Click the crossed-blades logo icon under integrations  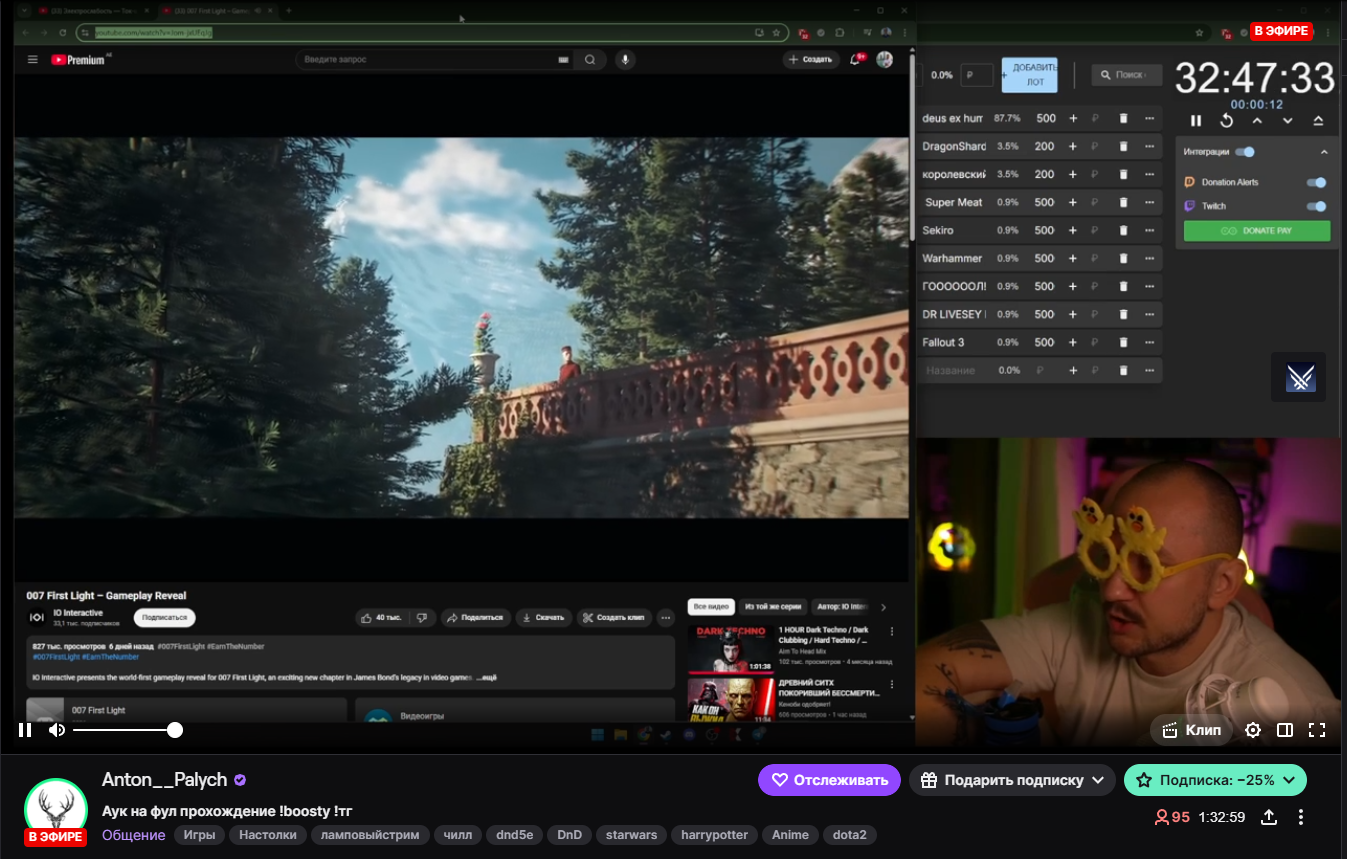tap(1299, 377)
